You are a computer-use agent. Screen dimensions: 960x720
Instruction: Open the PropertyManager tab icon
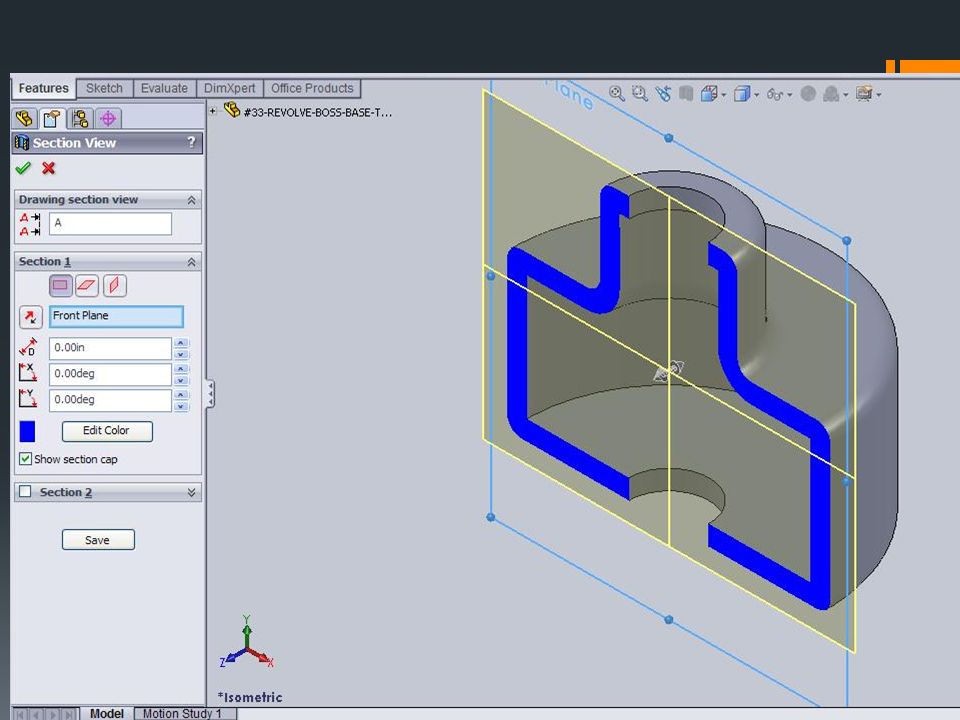53,118
